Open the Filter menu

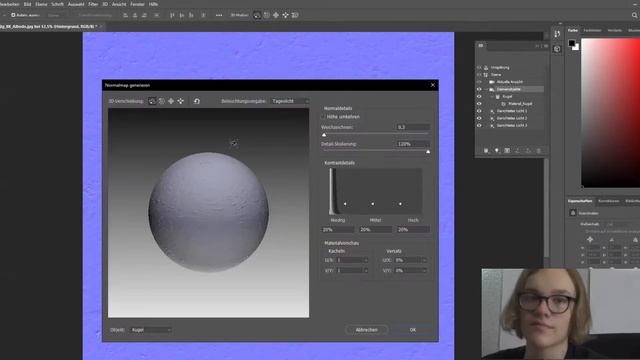(93, 4)
